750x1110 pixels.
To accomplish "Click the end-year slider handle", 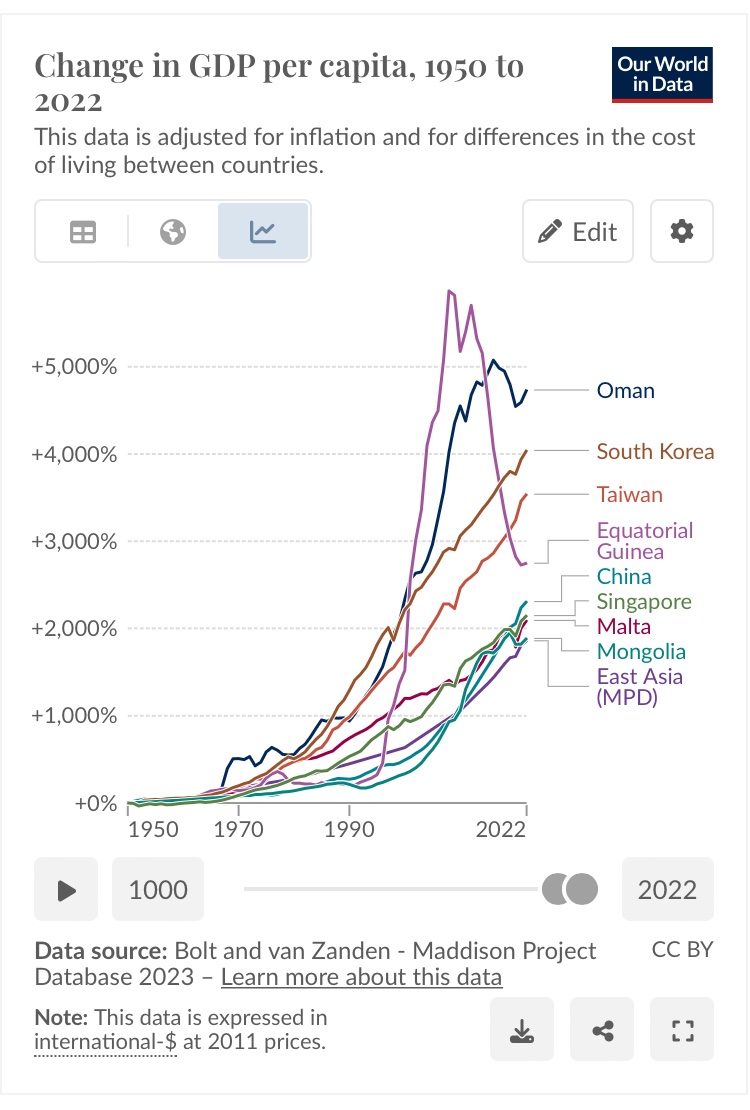I will pyautogui.click(x=583, y=889).
